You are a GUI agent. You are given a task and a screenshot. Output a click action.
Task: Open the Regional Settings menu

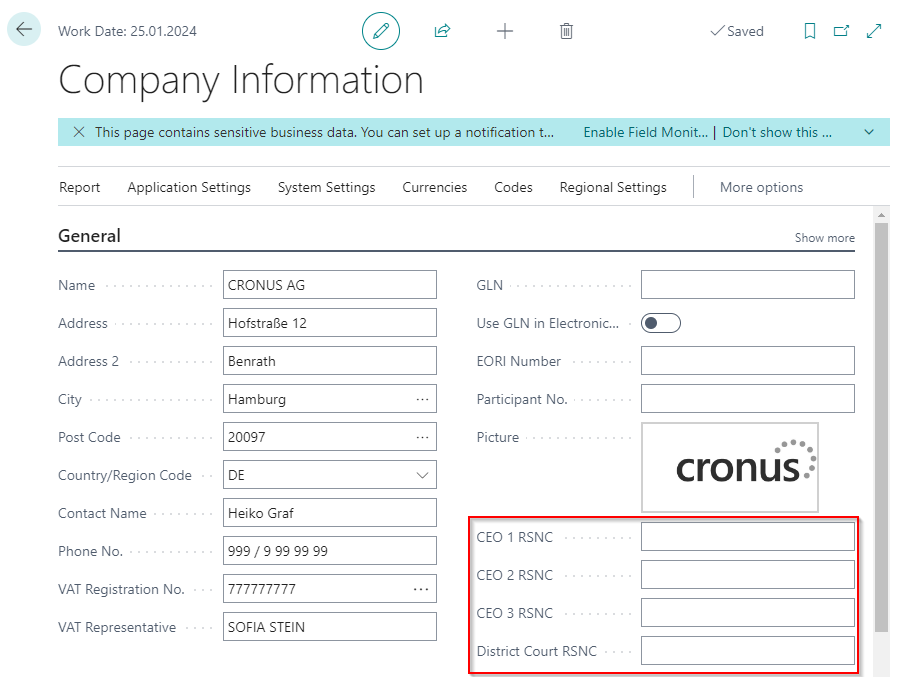(x=613, y=187)
